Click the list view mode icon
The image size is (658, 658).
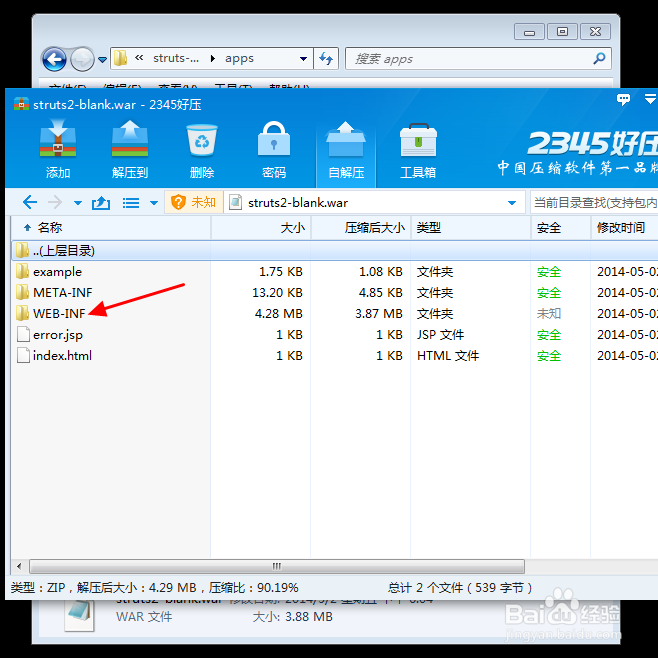(x=131, y=203)
